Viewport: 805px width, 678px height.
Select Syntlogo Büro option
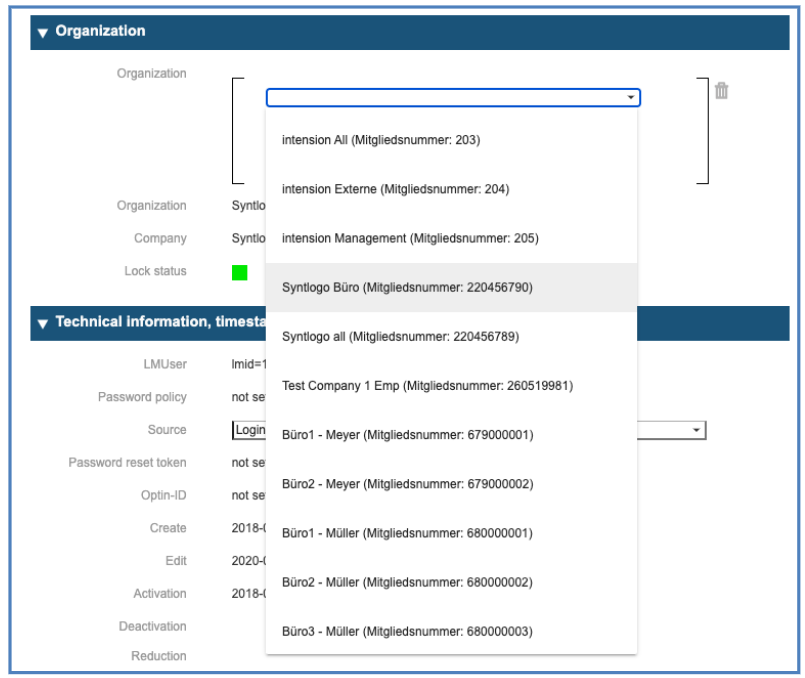point(407,287)
